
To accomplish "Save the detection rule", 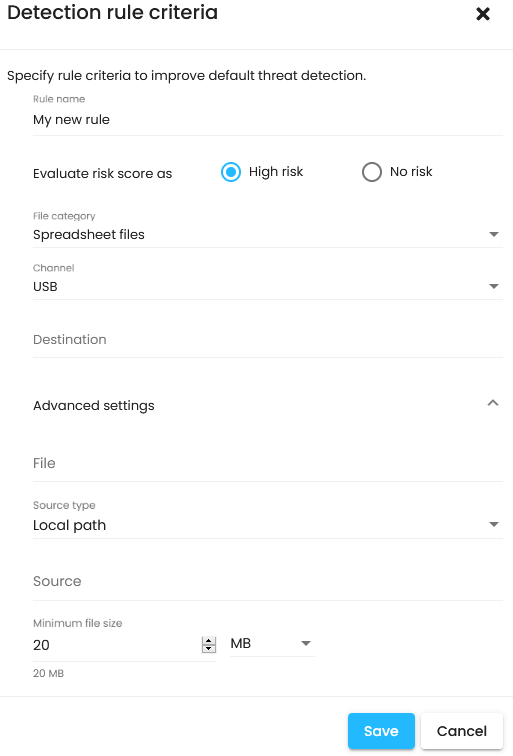I will pos(381,731).
